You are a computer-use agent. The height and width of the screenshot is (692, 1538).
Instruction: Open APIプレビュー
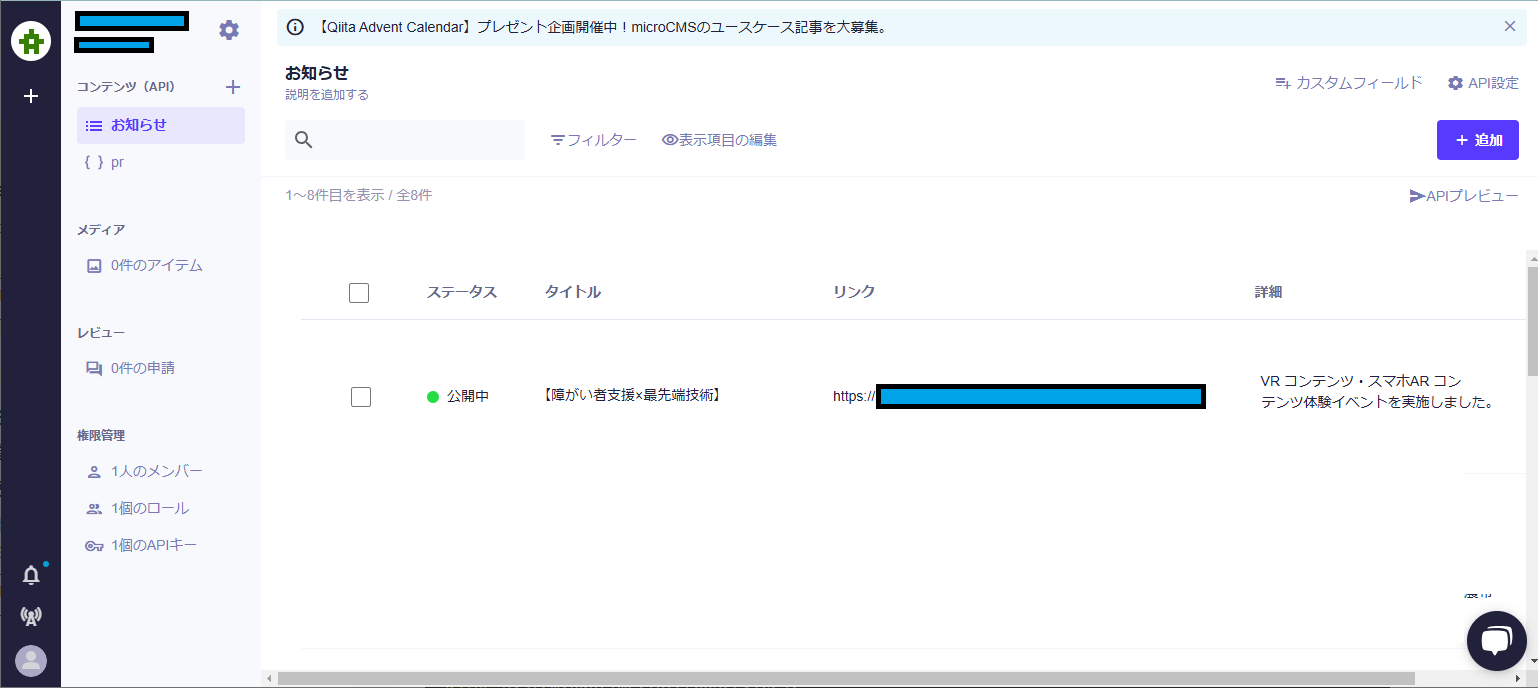click(x=1464, y=196)
